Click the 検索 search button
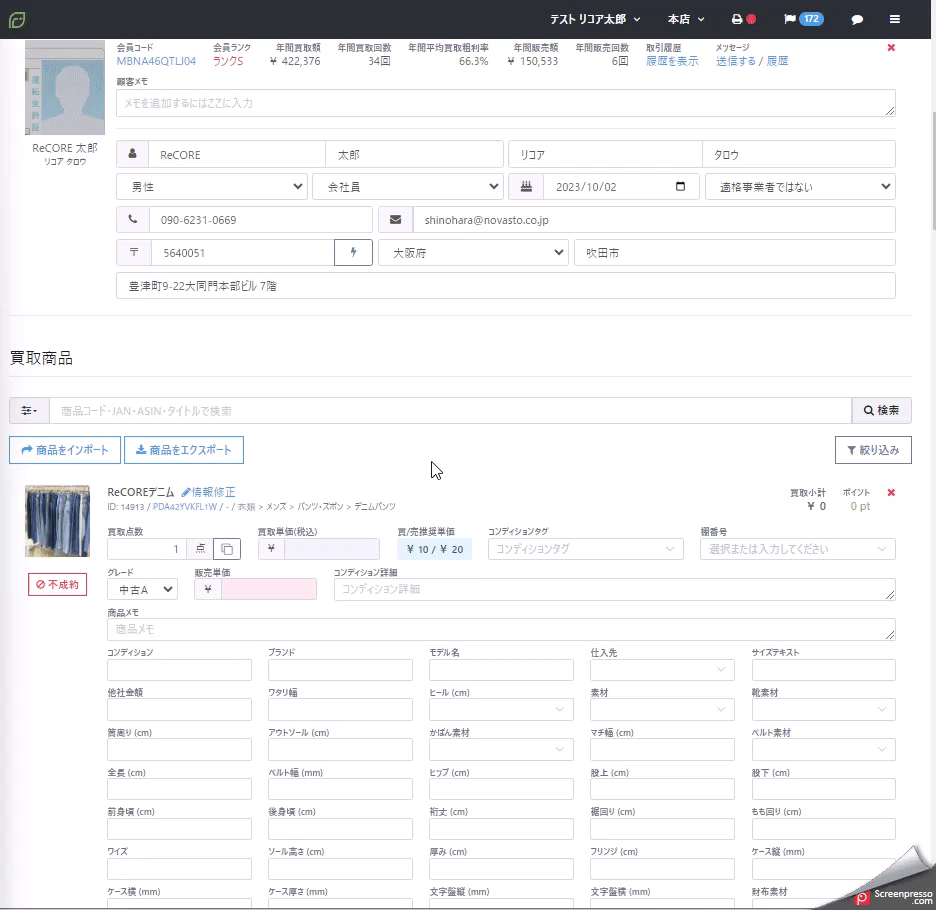936x910 pixels. click(x=881, y=410)
